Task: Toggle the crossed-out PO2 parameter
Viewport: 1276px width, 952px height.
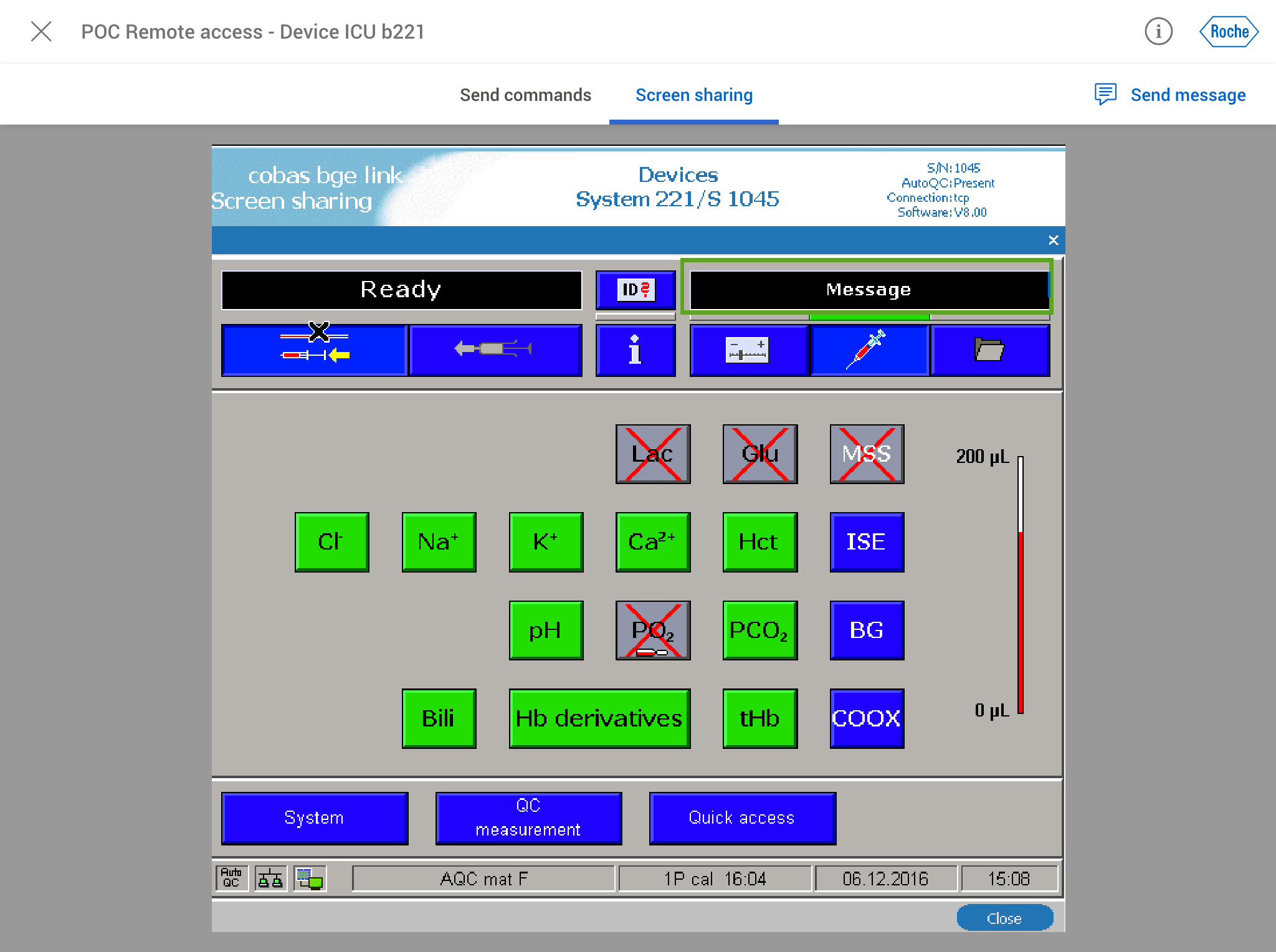Action: click(x=652, y=630)
